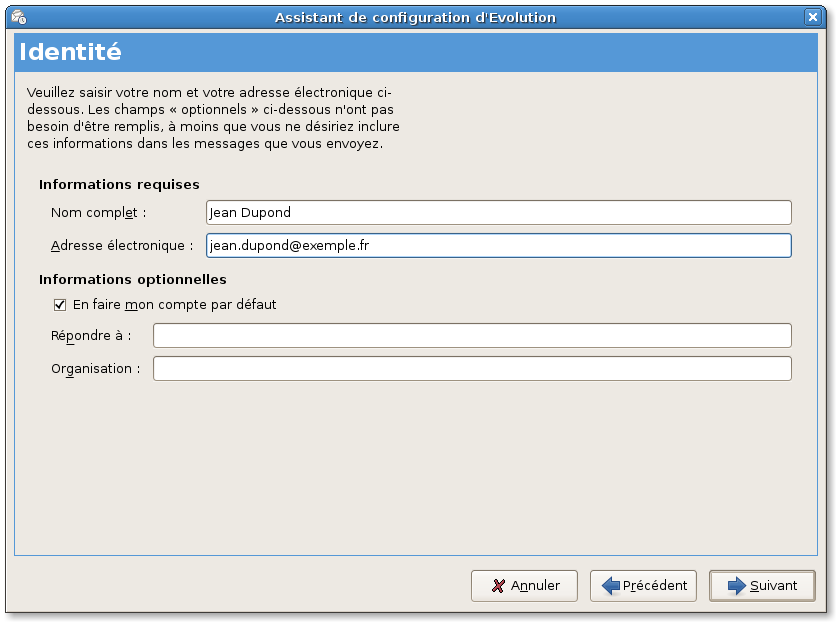Click into the Adresse électronique email field
Image resolution: width=836 pixels, height=622 pixels.
tap(499, 246)
